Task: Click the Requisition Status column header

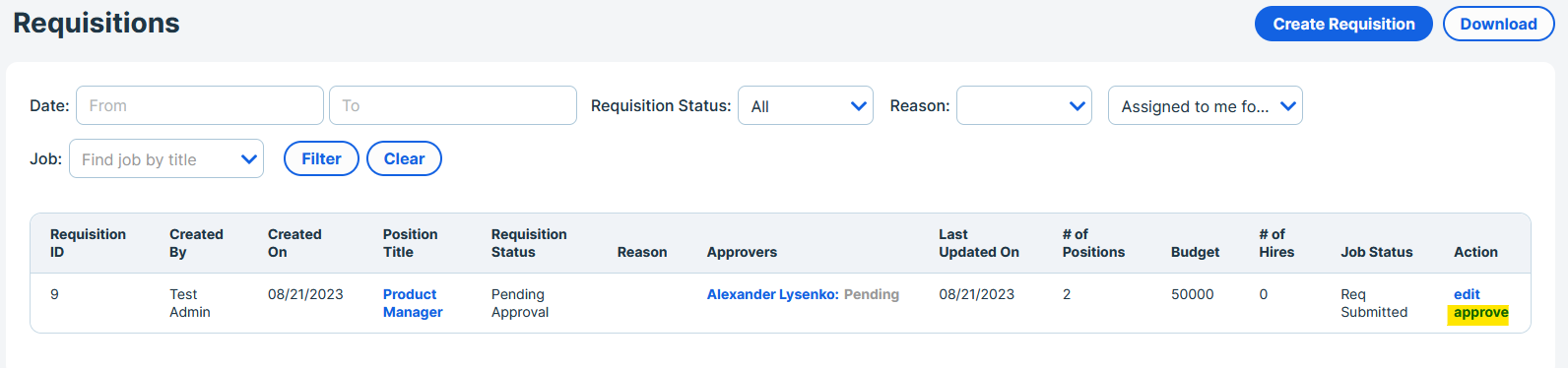Action: coord(529,243)
